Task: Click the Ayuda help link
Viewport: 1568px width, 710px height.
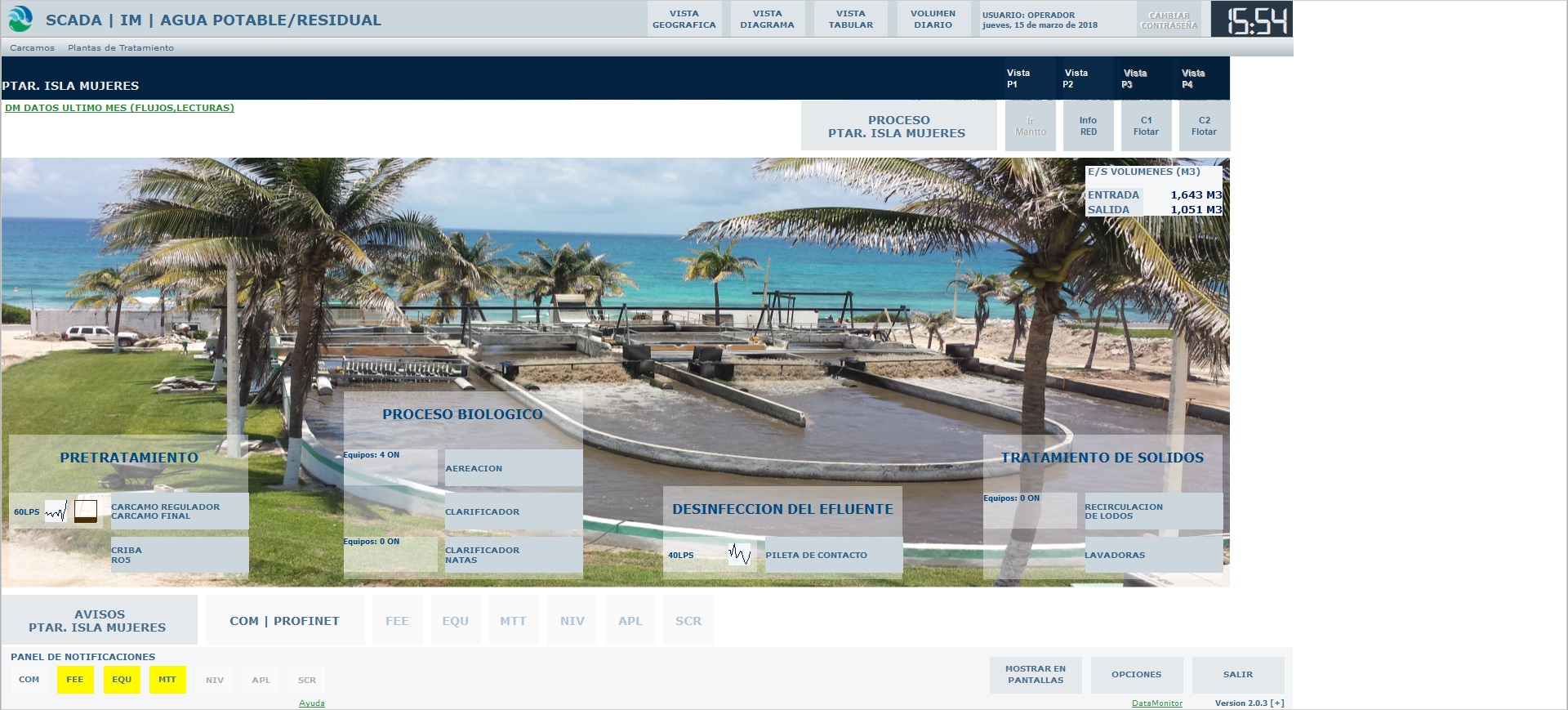Action: coord(312,703)
